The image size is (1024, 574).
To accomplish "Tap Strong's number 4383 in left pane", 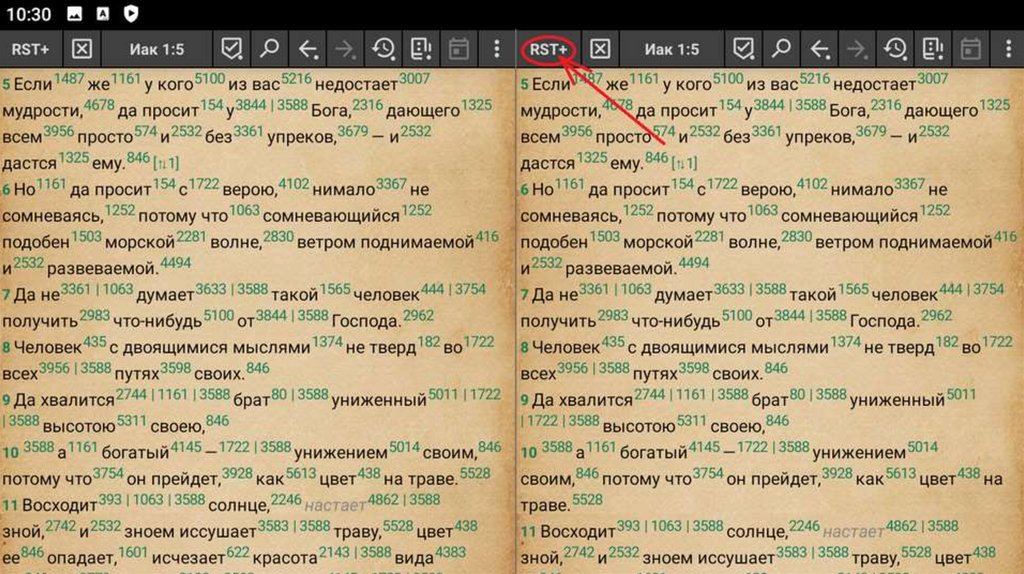I will point(451,552).
